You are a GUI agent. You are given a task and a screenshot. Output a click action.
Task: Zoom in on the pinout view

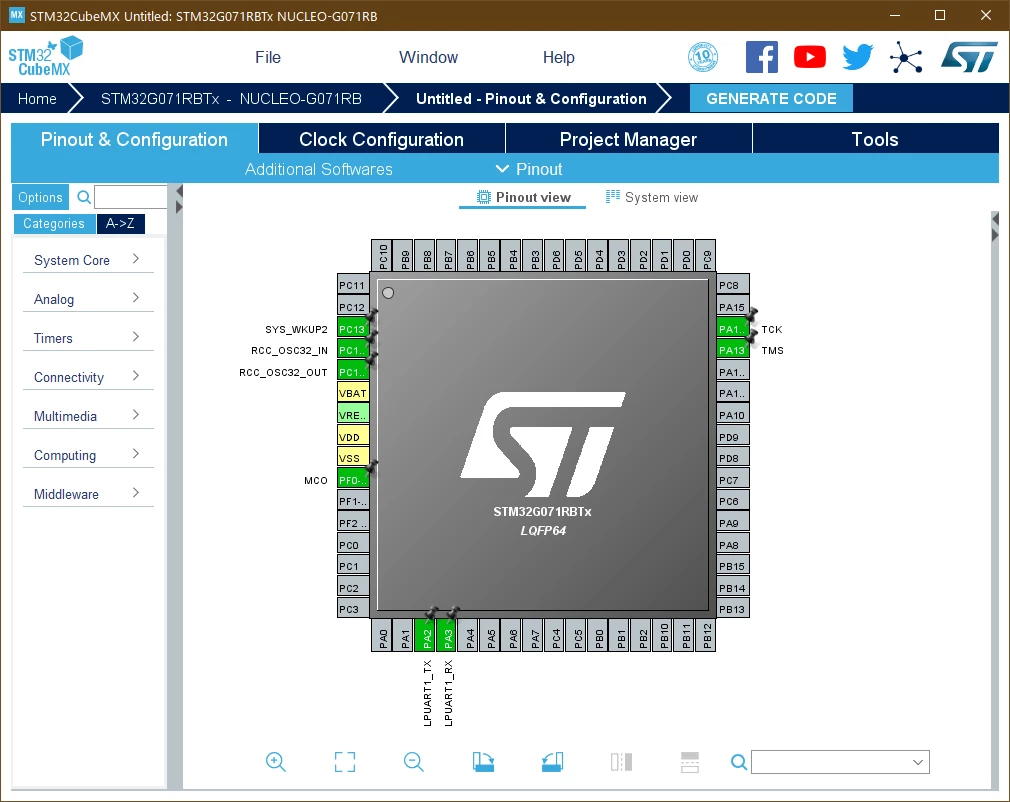276,761
